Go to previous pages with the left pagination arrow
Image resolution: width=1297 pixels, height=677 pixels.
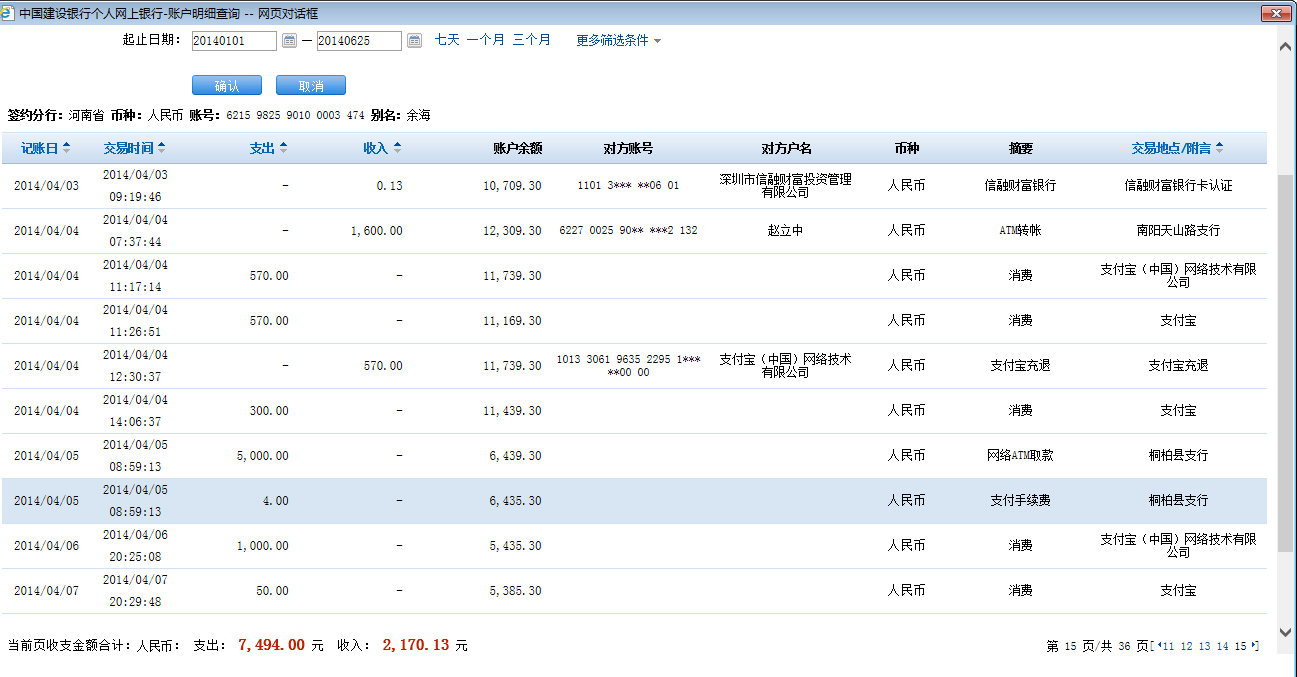tap(1158, 646)
